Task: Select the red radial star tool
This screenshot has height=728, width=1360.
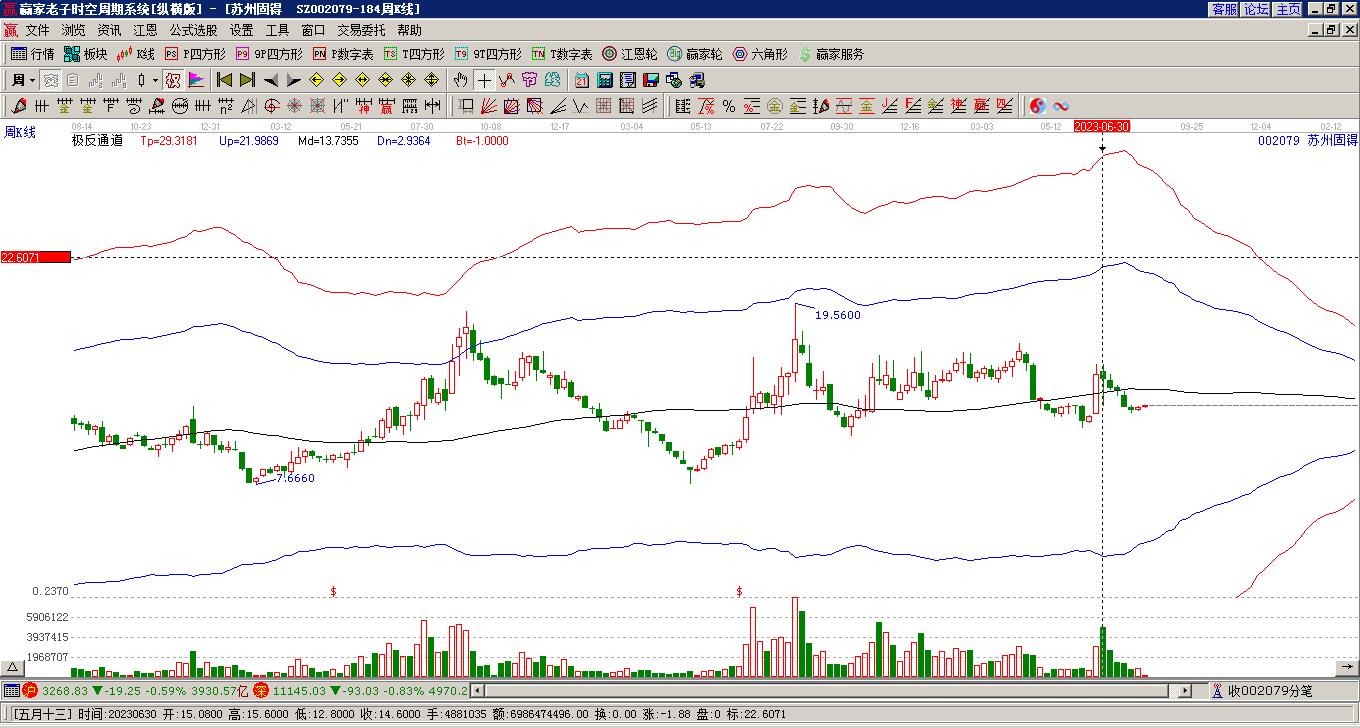Action: click(295, 106)
